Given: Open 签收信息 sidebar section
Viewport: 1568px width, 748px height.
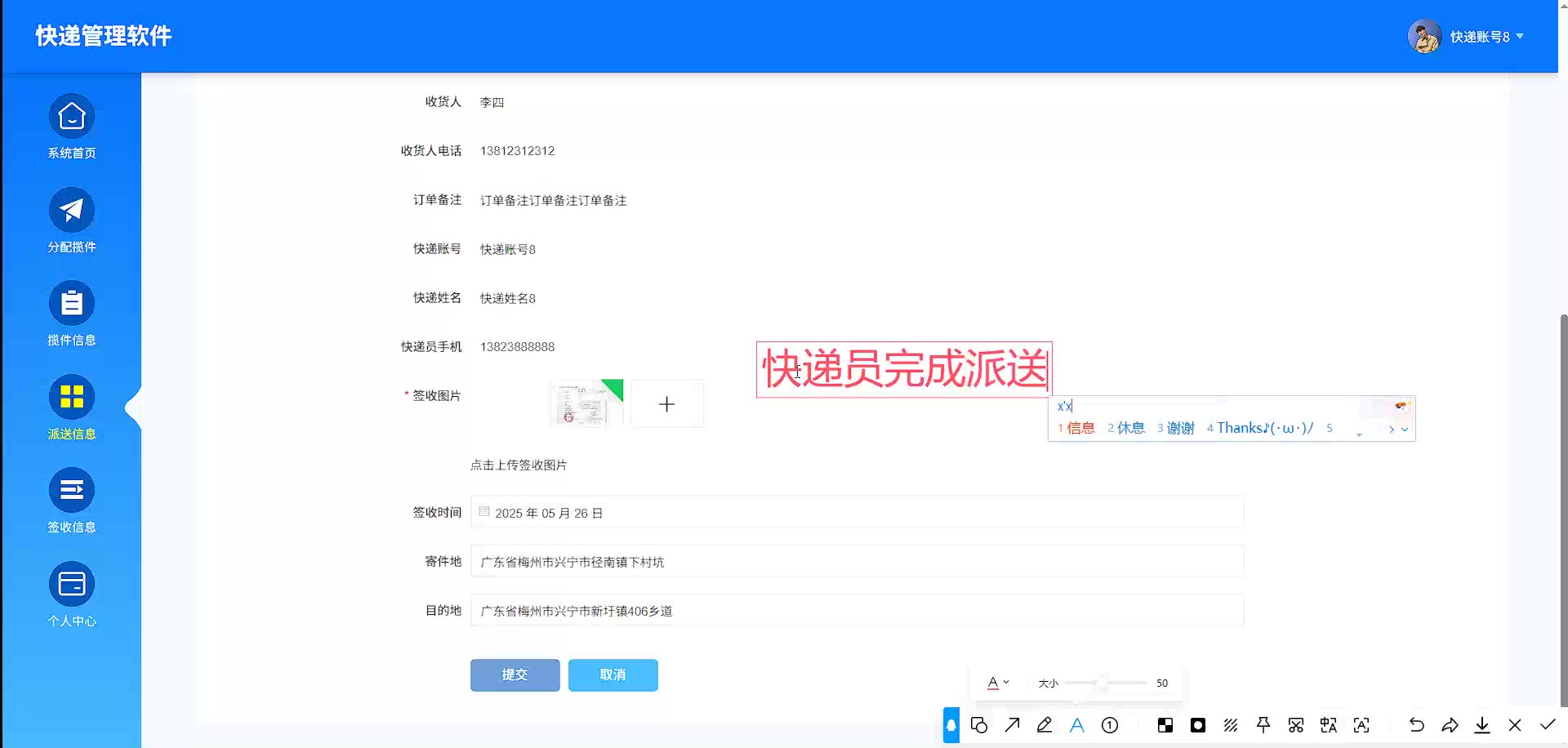Looking at the screenshot, I should point(72,491).
